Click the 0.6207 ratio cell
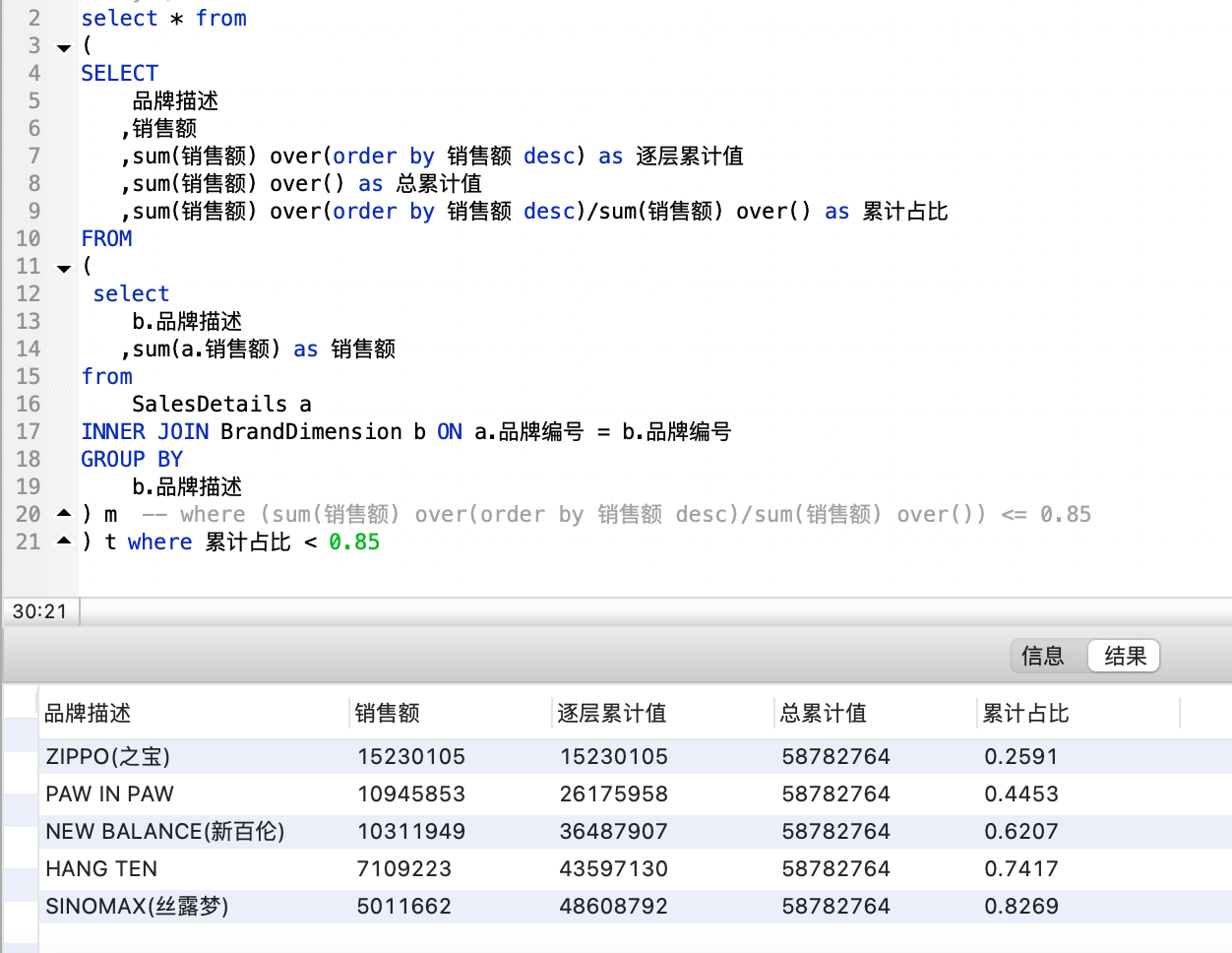This screenshot has width=1232, height=953. [x=1021, y=831]
